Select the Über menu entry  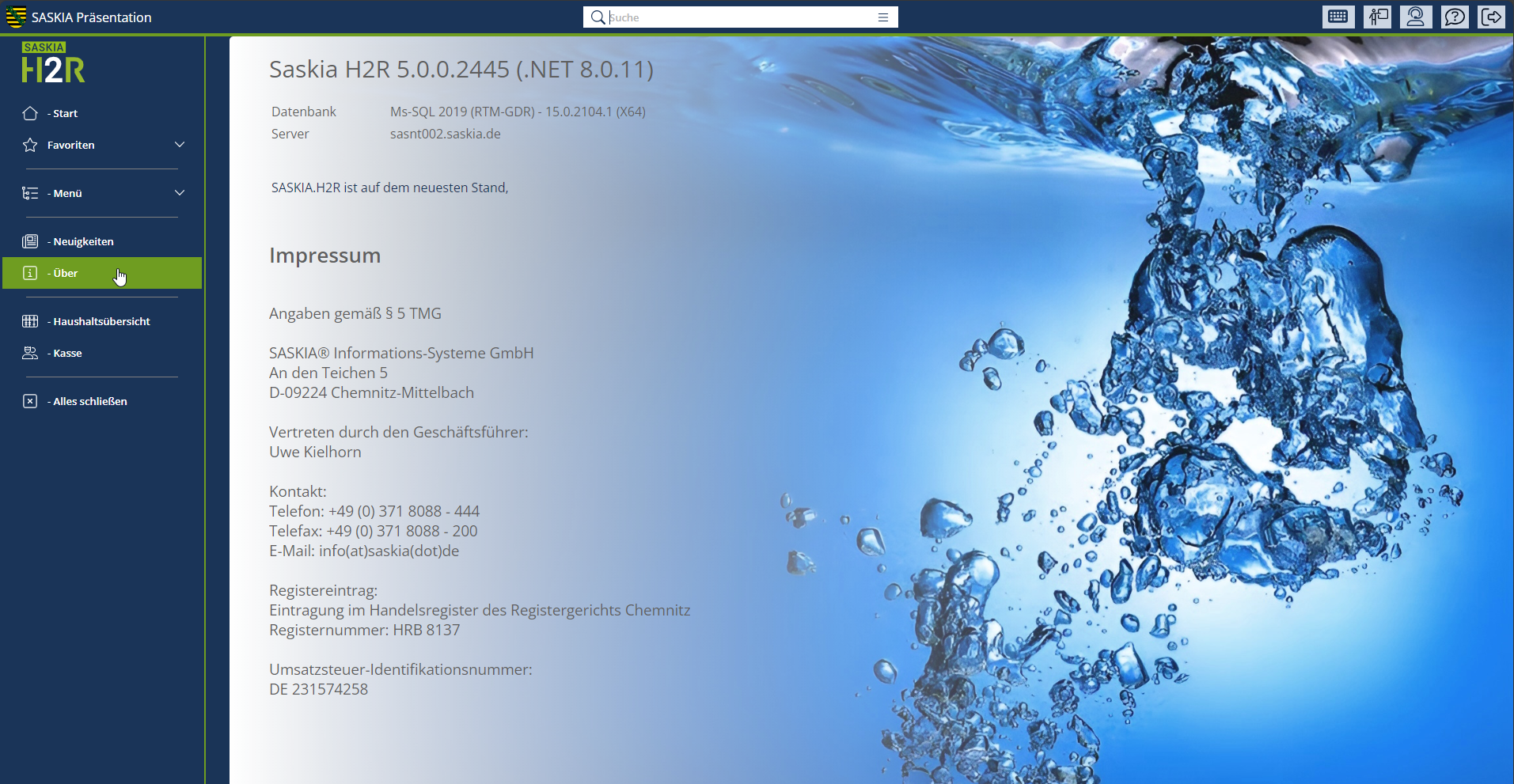[x=66, y=273]
